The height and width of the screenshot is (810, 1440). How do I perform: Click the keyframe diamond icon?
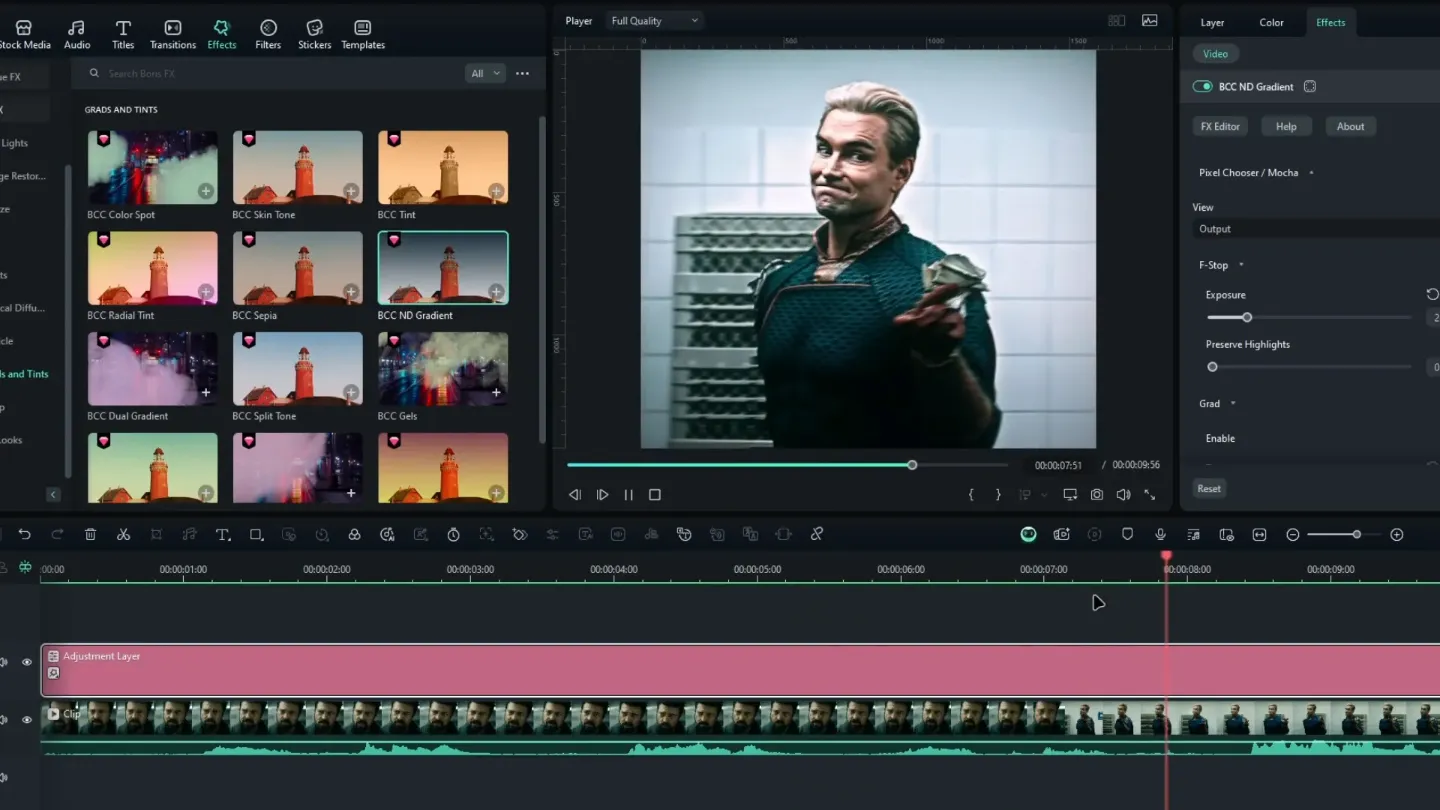coord(519,535)
